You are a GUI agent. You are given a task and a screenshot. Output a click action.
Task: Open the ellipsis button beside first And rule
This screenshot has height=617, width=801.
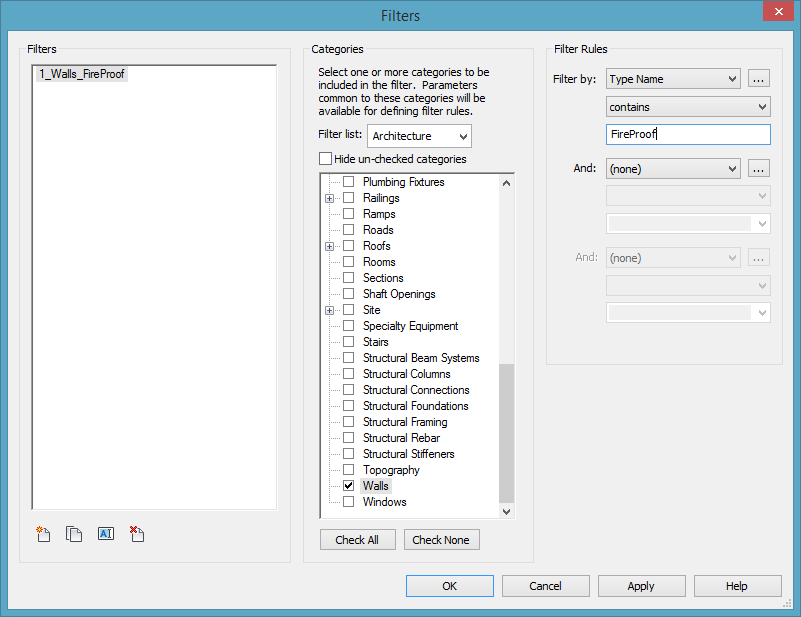pos(759,169)
